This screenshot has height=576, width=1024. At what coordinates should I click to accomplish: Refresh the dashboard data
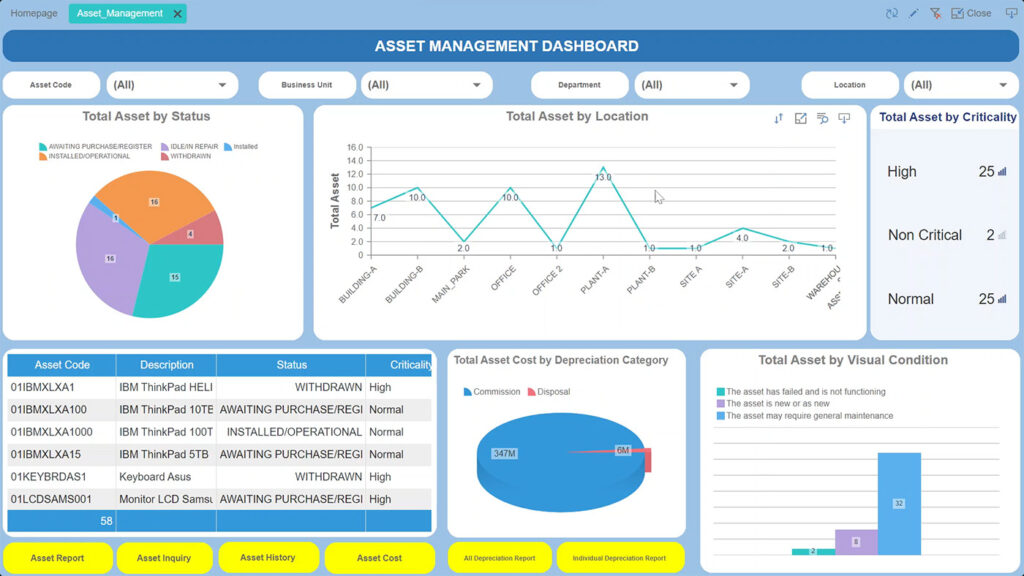892,13
